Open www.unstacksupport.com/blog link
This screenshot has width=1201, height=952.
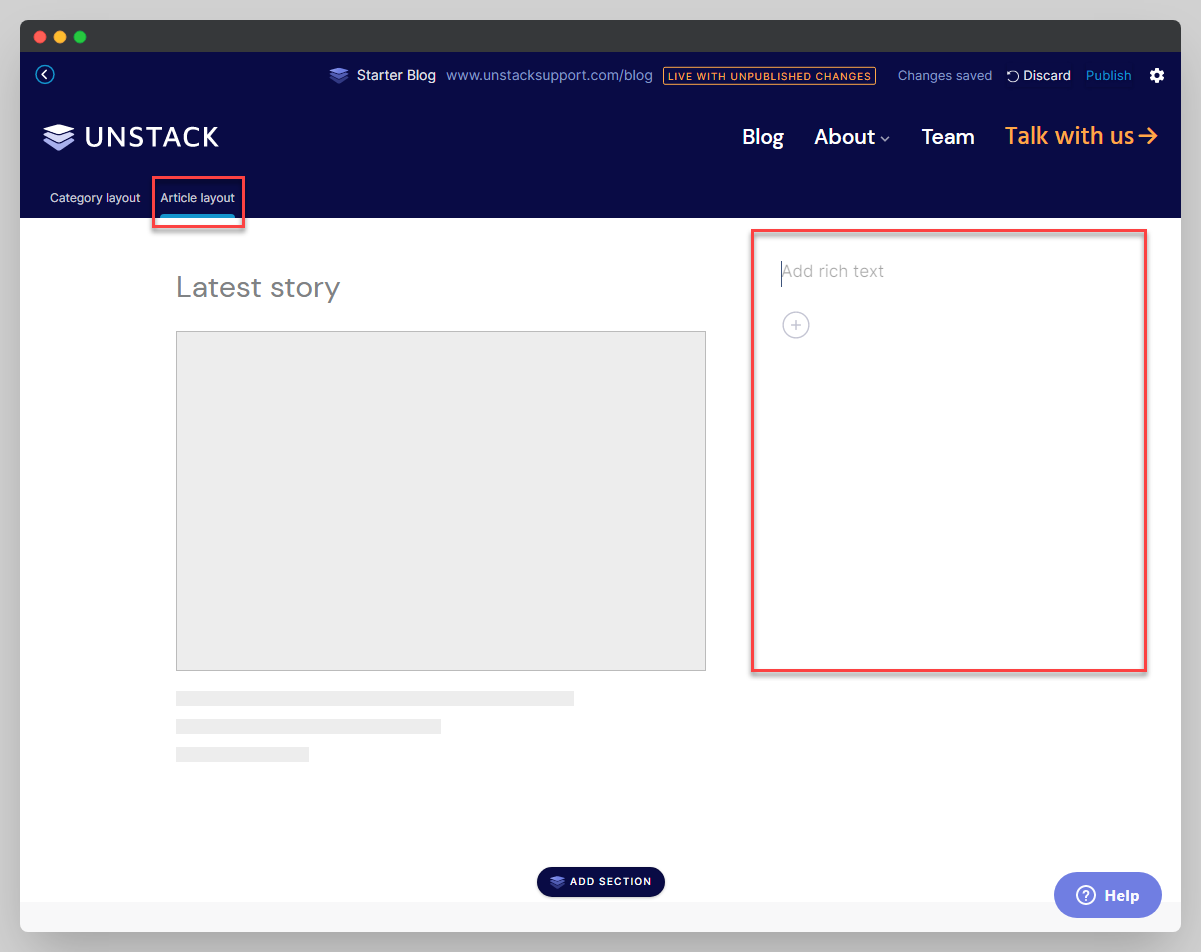pyautogui.click(x=549, y=75)
